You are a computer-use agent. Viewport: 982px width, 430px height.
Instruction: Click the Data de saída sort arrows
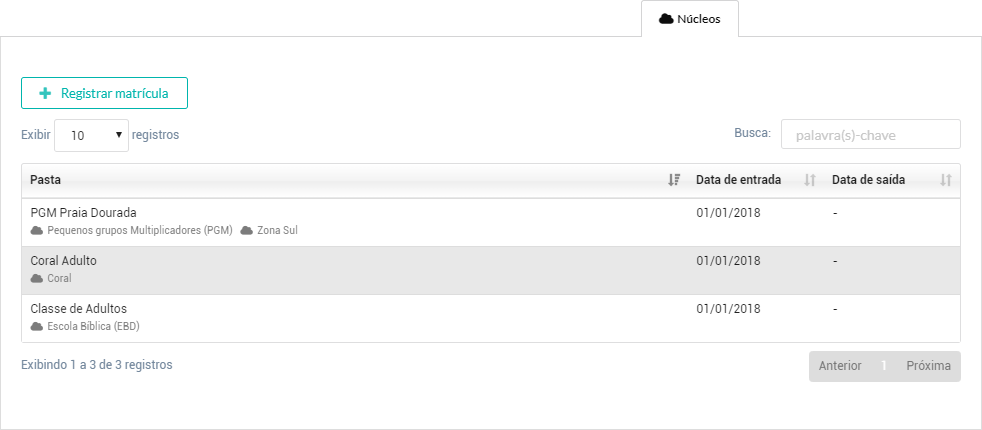pyautogui.click(x=946, y=180)
